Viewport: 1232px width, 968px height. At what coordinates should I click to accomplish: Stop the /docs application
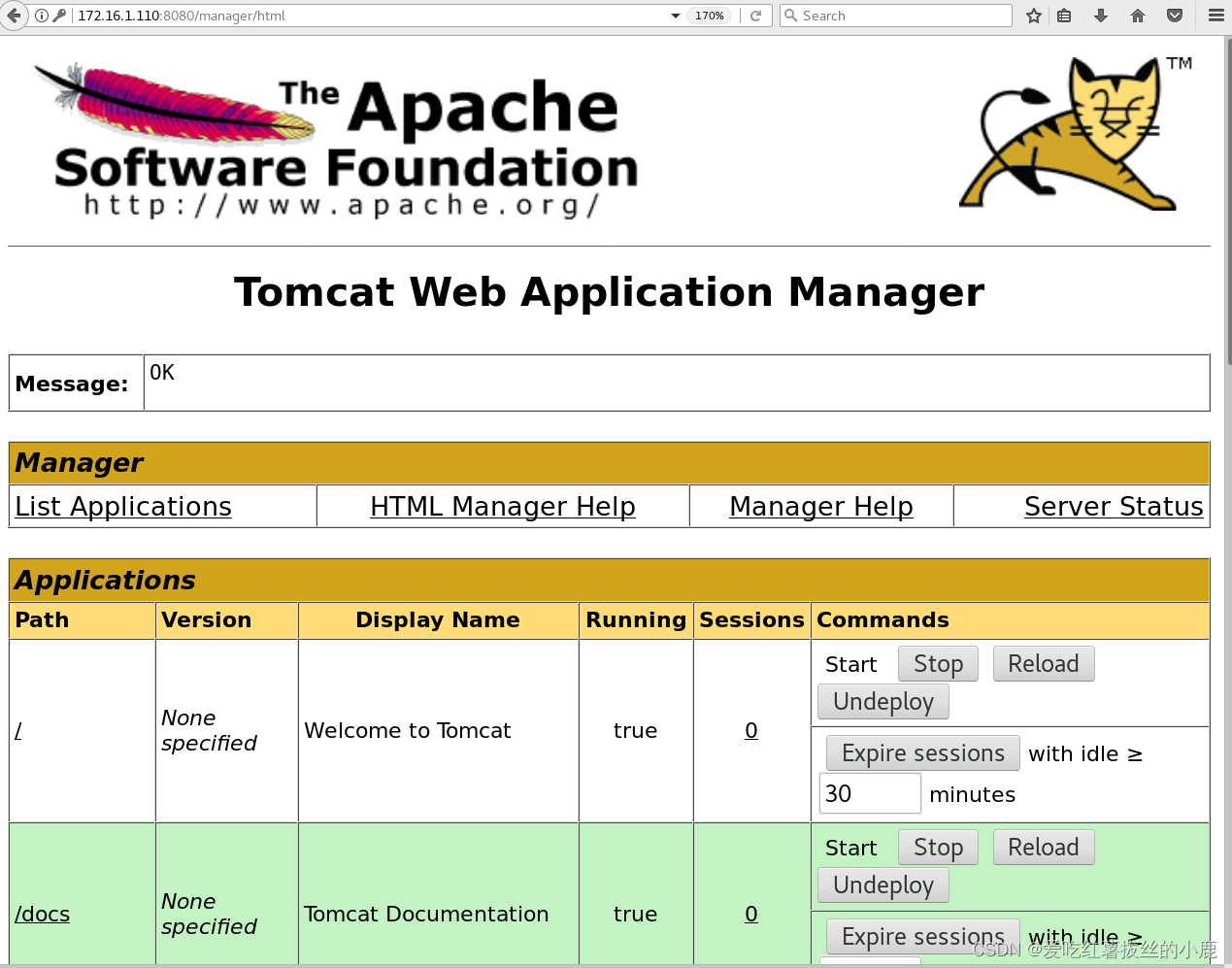[x=937, y=847]
